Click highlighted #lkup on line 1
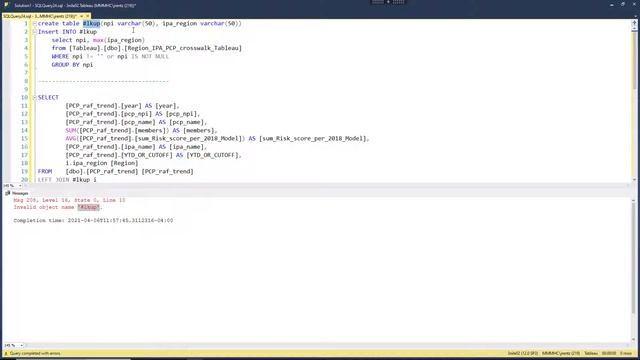The height and width of the screenshot is (360, 640). [91, 24]
